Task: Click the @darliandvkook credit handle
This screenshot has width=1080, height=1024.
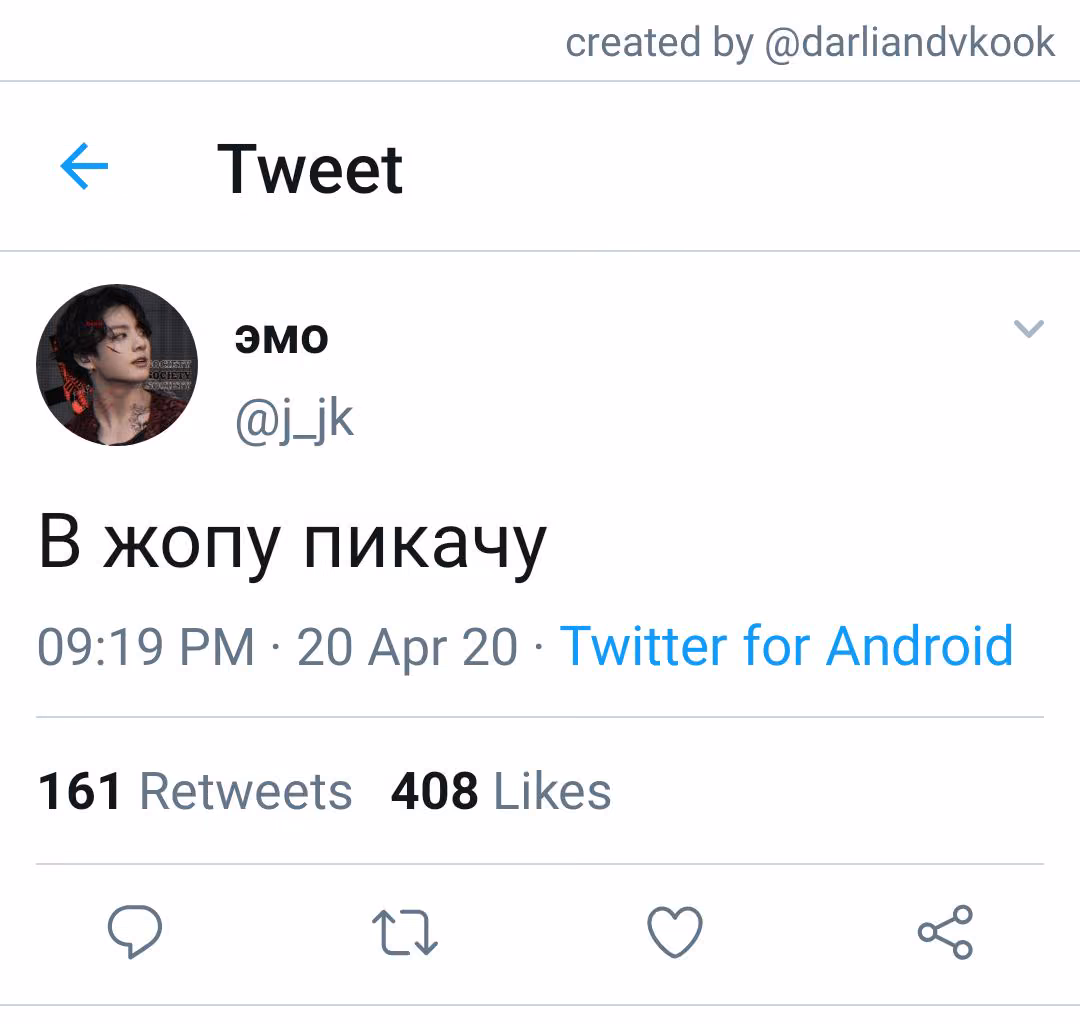Action: 910,43
